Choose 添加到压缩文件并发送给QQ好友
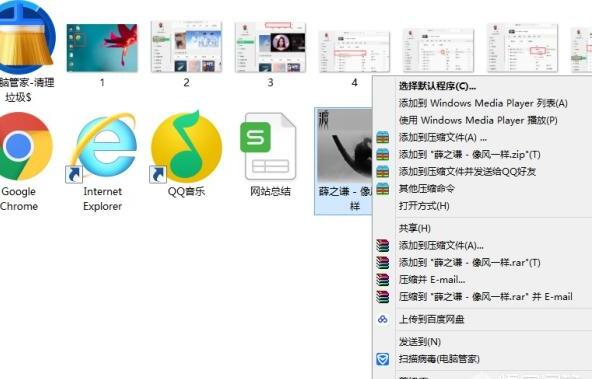592x379 pixels. point(467,172)
